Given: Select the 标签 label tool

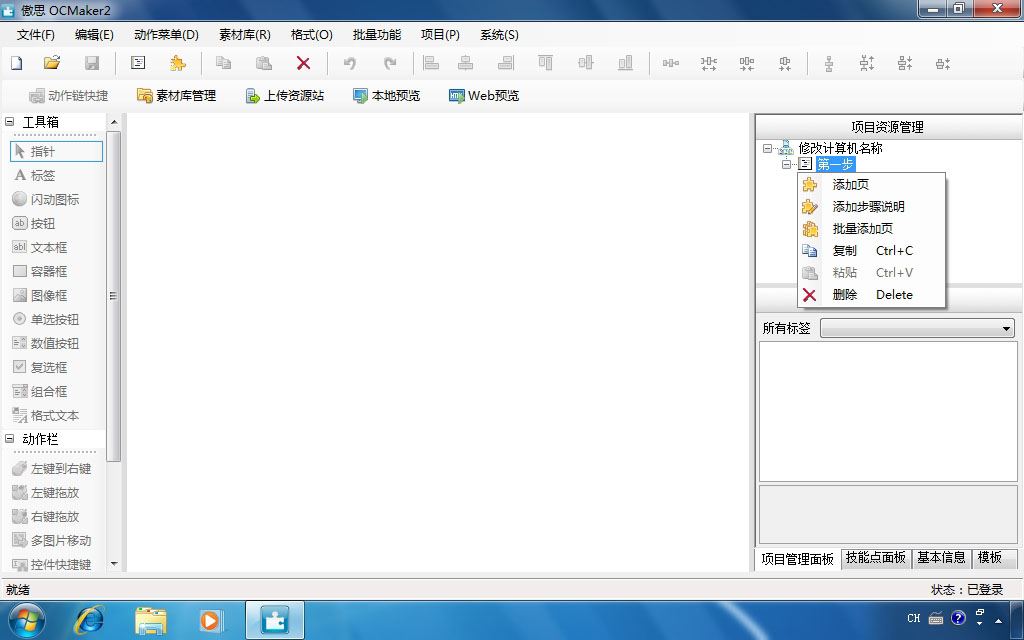Looking at the screenshot, I should click(x=57, y=175).
